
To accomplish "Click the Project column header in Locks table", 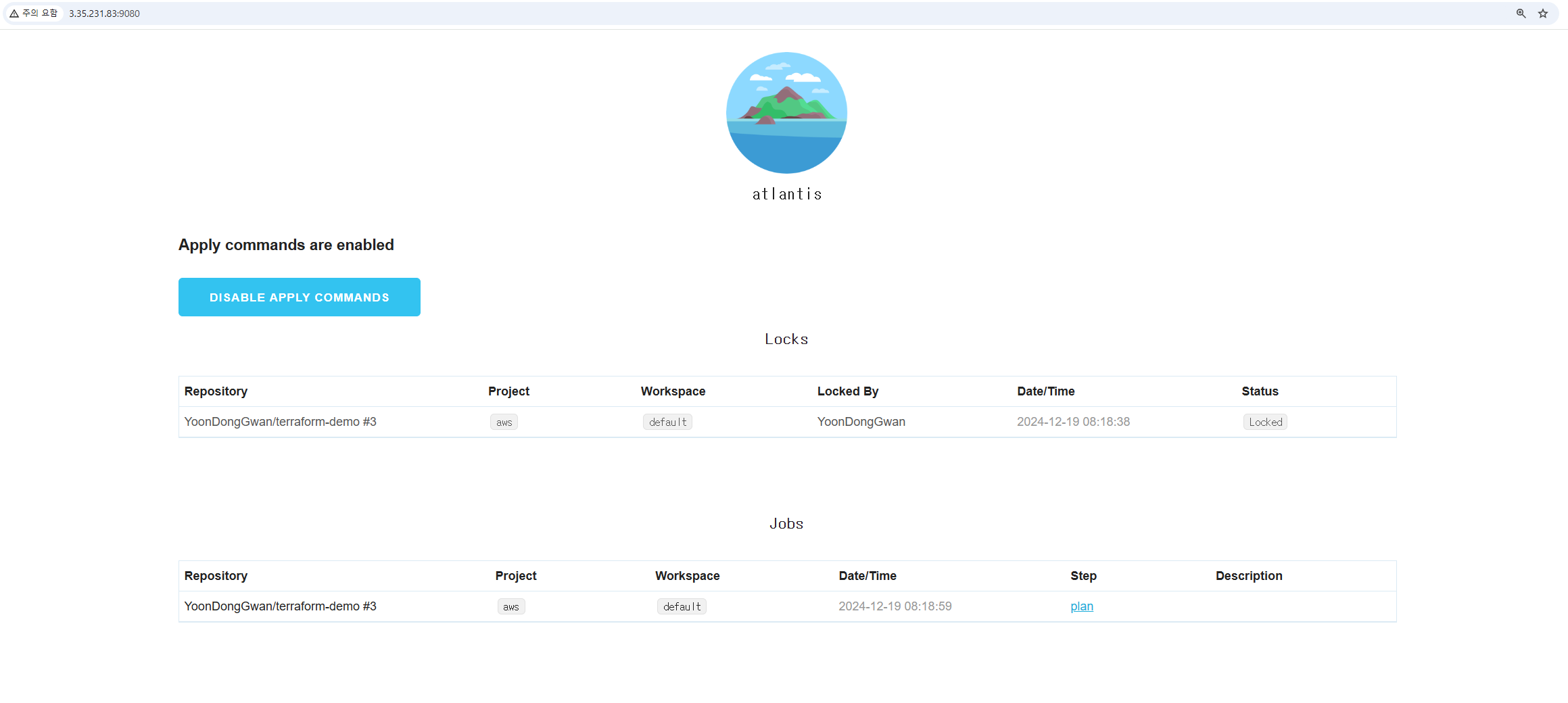I will click(508, 391).
